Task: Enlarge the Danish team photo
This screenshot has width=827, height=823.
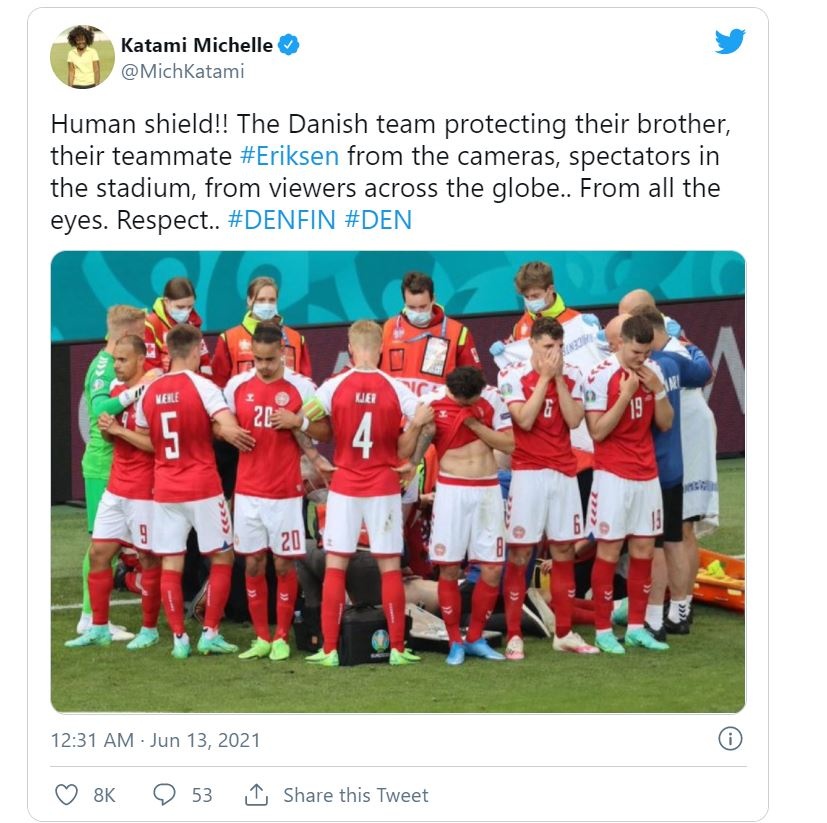Action: coord(398,482)
